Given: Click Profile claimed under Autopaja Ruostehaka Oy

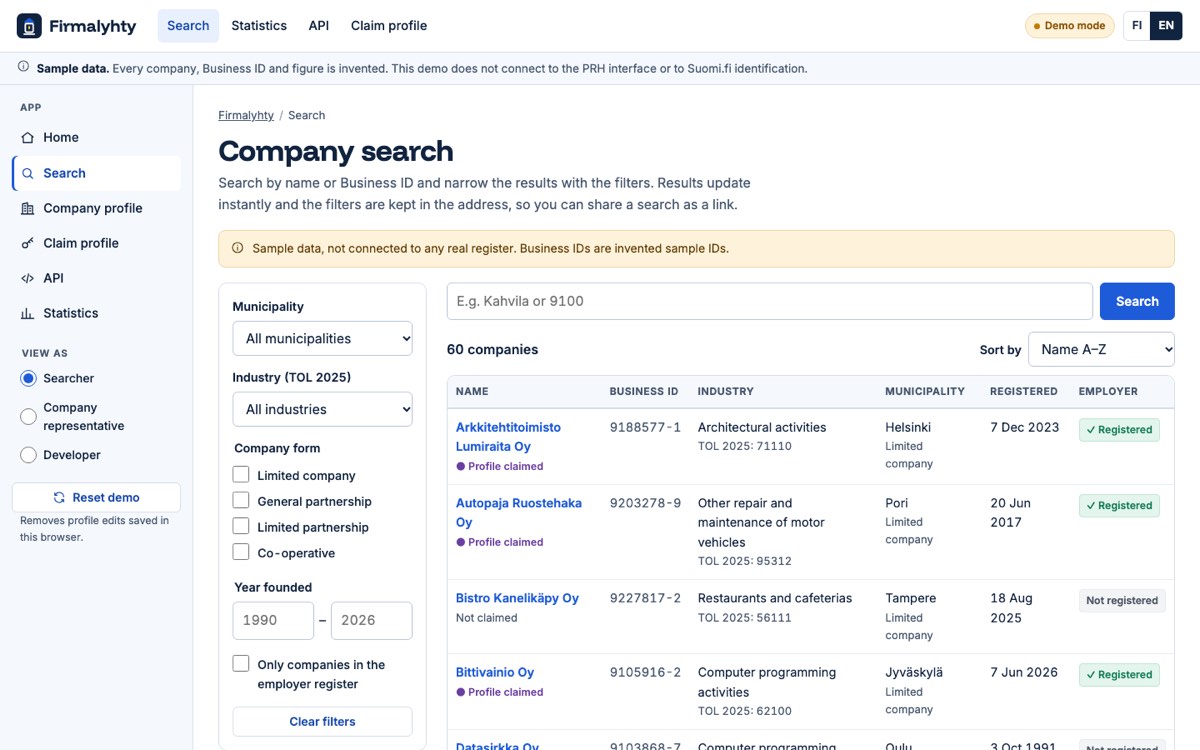Looking at the screenshot, I should [x=500, y=542].
